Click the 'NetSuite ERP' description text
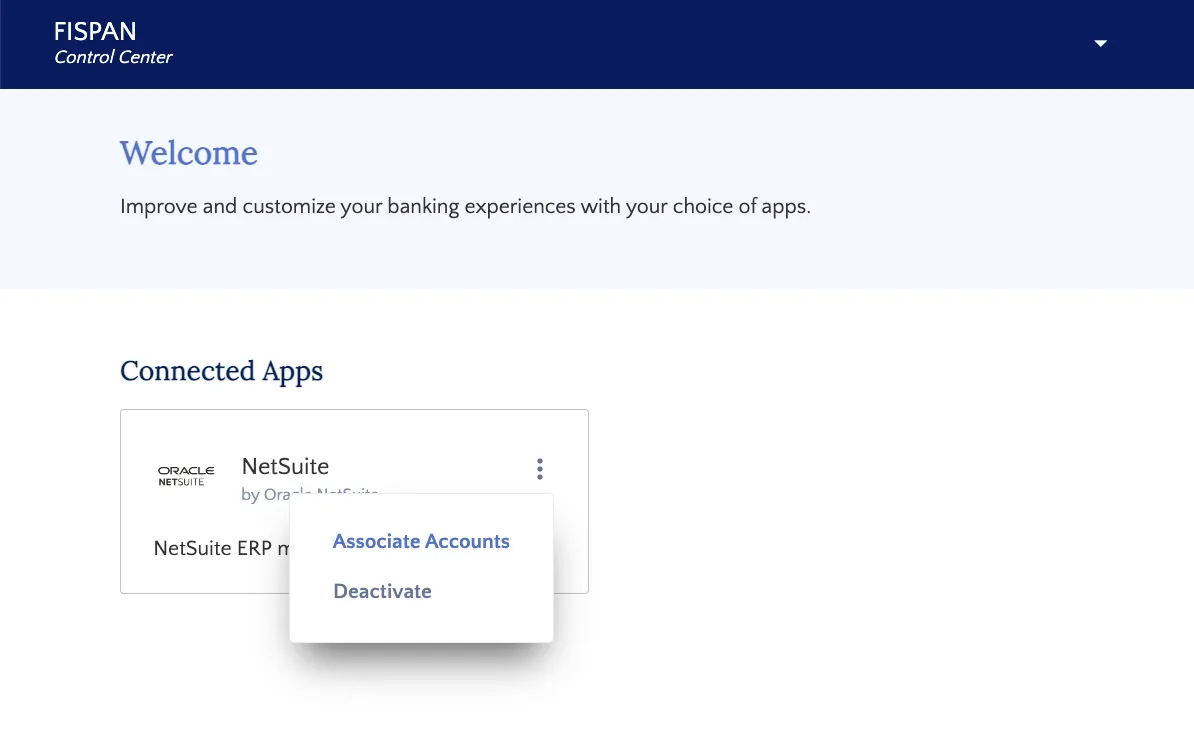1194x756 pixels. 222,548
